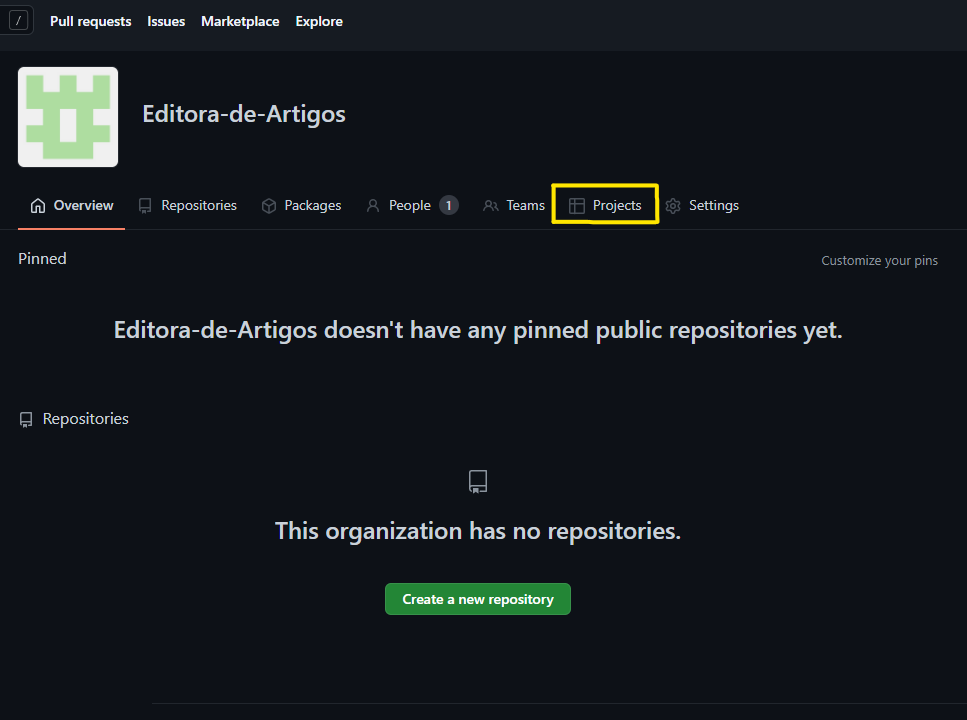Open the Packages tab
Viewport: 967px width, 720px height.
301,205
